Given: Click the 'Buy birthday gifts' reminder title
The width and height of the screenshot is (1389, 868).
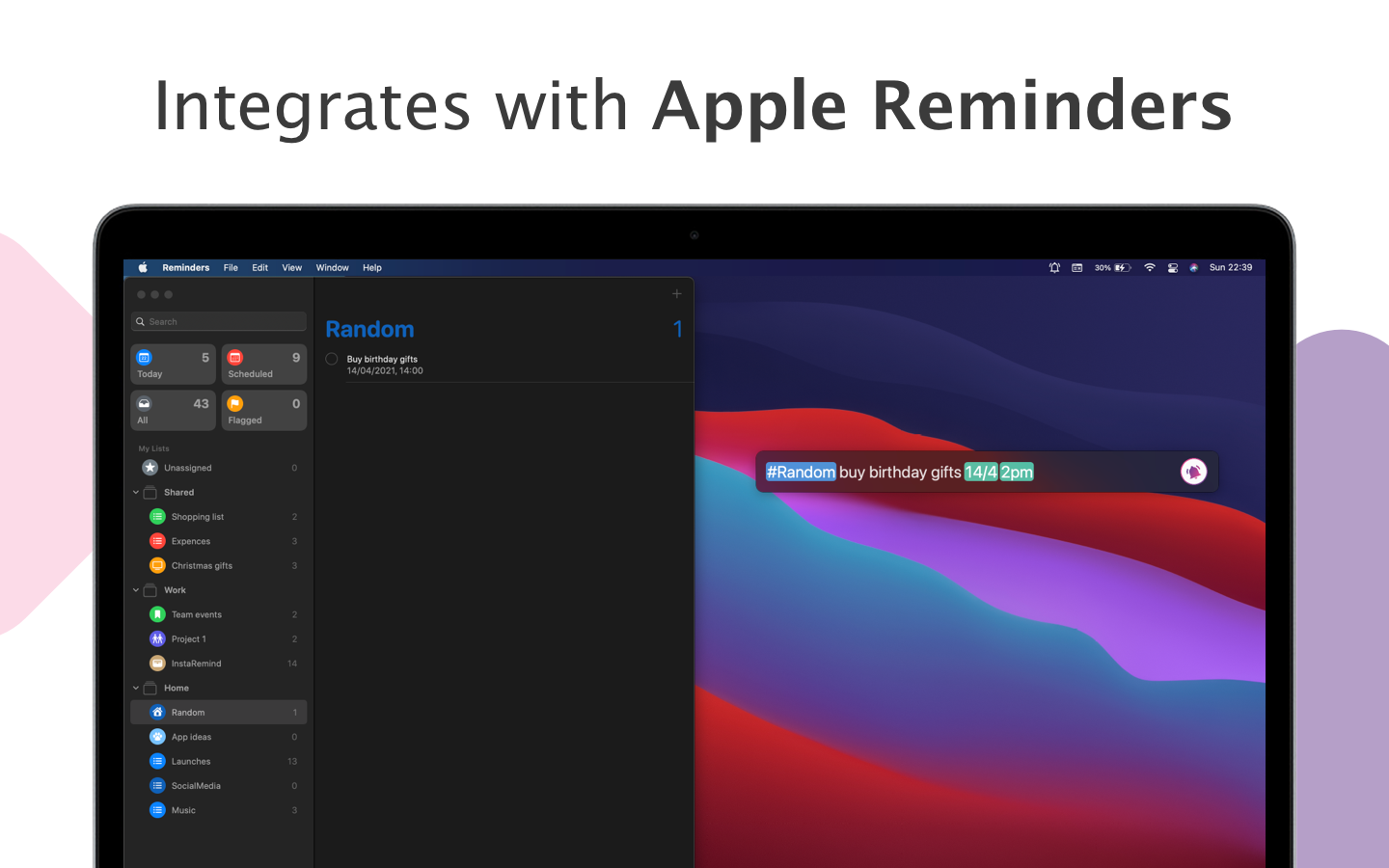Looking at the screenshot, I should [382, 359].
